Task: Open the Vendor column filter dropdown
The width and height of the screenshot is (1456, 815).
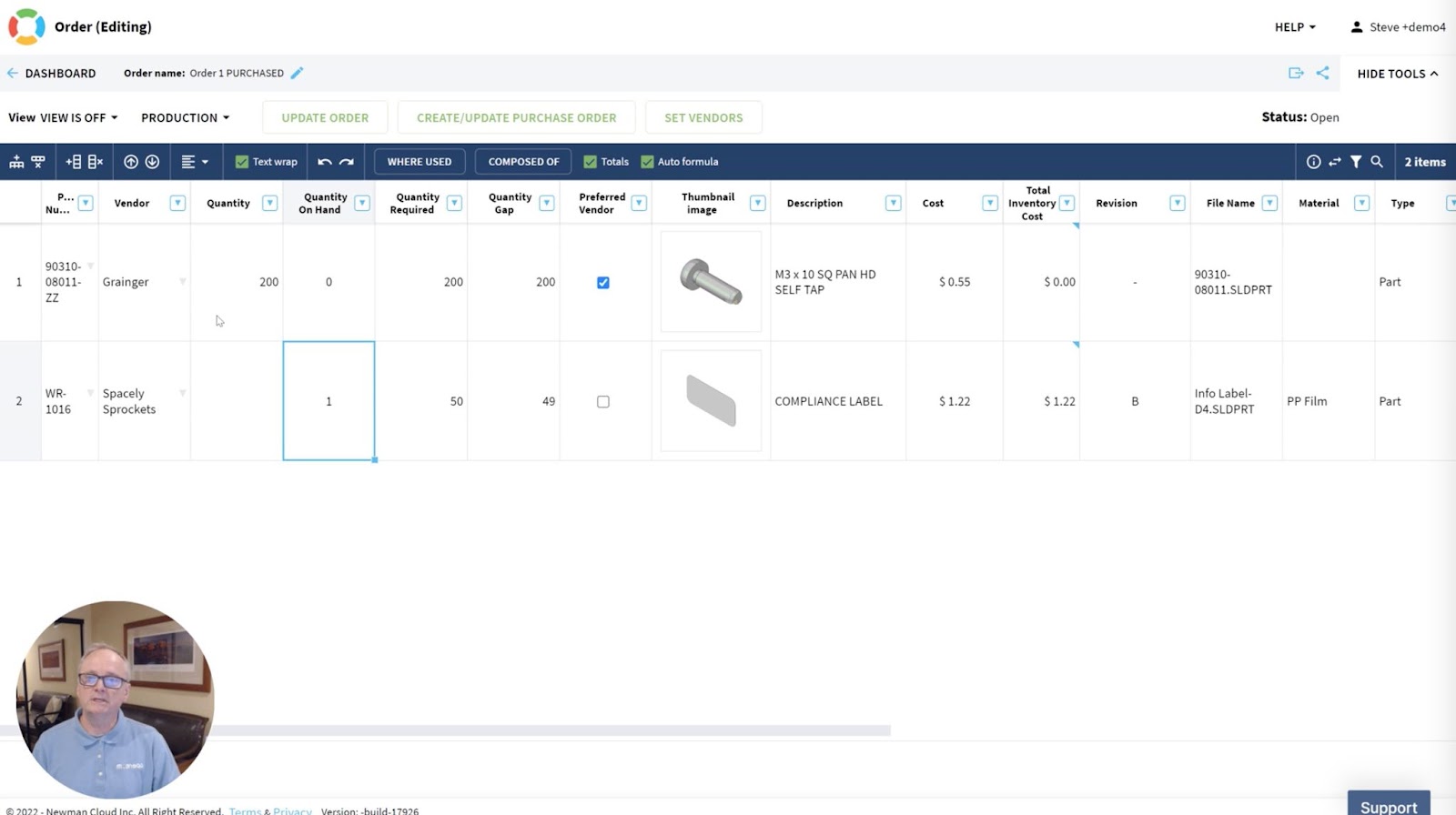Action: click(x=178, y=204)
